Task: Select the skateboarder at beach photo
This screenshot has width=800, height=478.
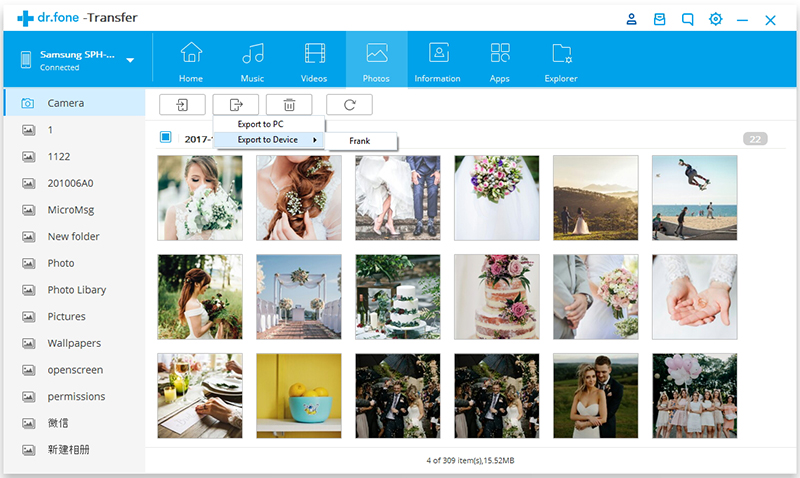Action: 695,198
